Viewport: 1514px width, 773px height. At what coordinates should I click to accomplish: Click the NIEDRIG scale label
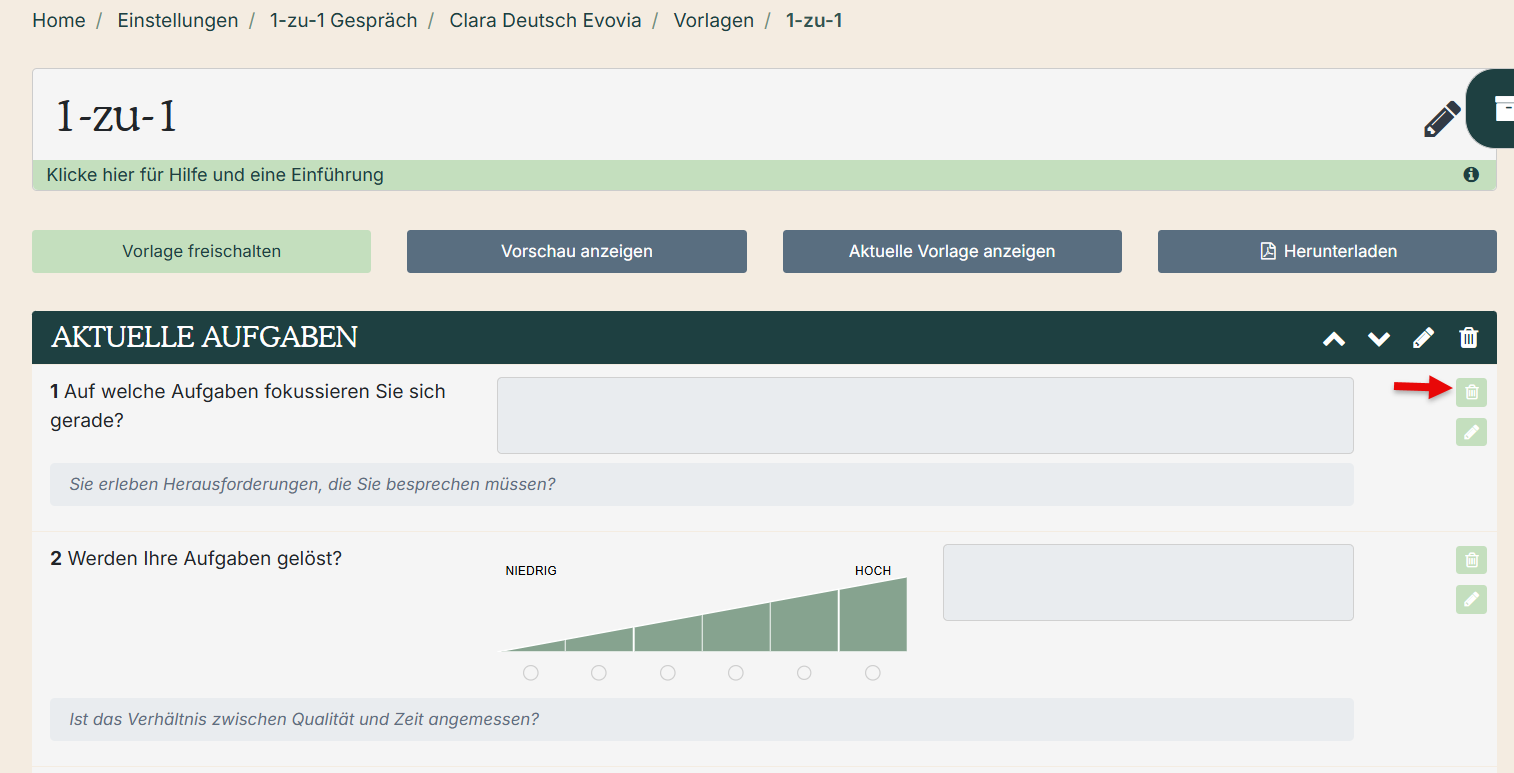click(531, 571)
